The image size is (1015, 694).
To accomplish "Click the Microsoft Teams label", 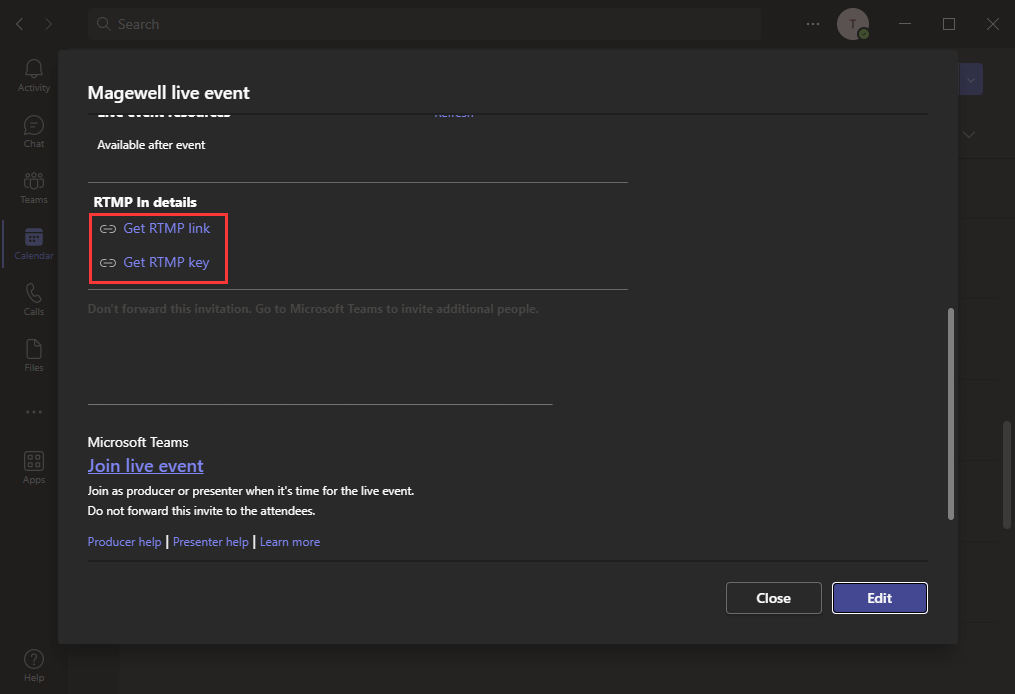I will click(x=138, y=442).
